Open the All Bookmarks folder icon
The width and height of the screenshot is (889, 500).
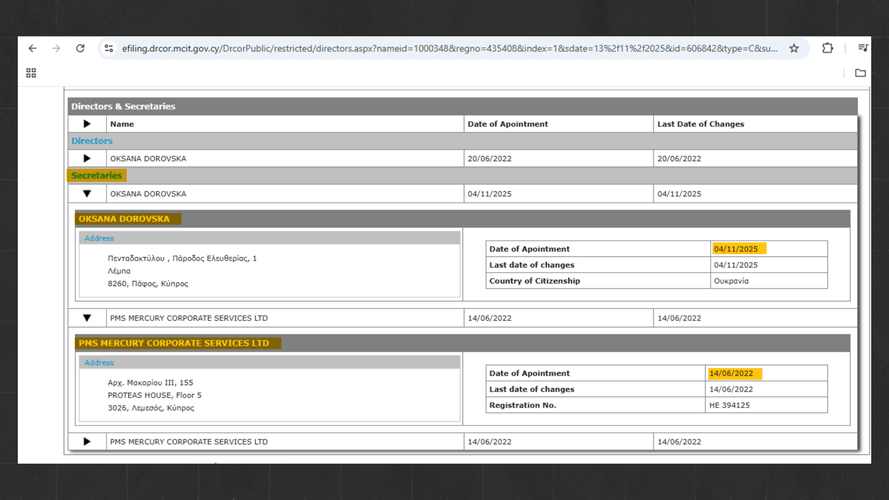tap(860, 73)
